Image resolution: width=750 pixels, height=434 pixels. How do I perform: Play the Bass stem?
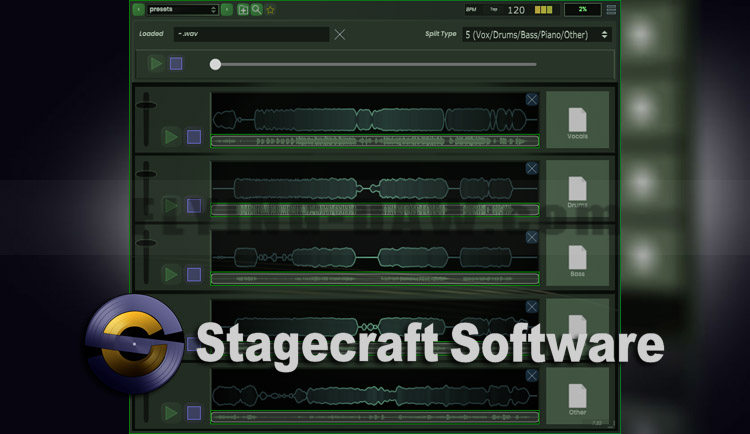pos(171,275)
